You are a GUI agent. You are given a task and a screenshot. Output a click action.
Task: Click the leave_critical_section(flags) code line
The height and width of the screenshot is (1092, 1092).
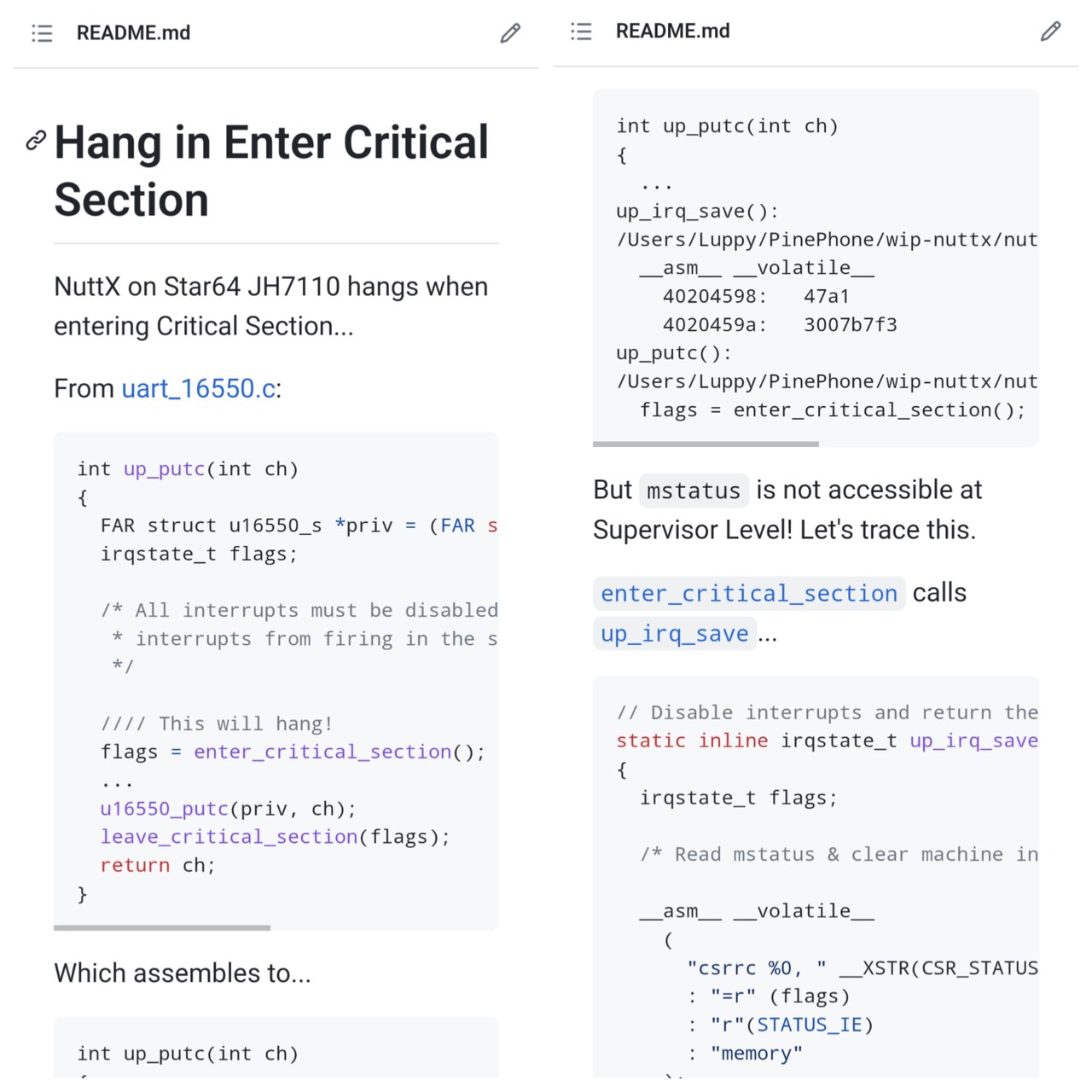(x=275, y=837)
